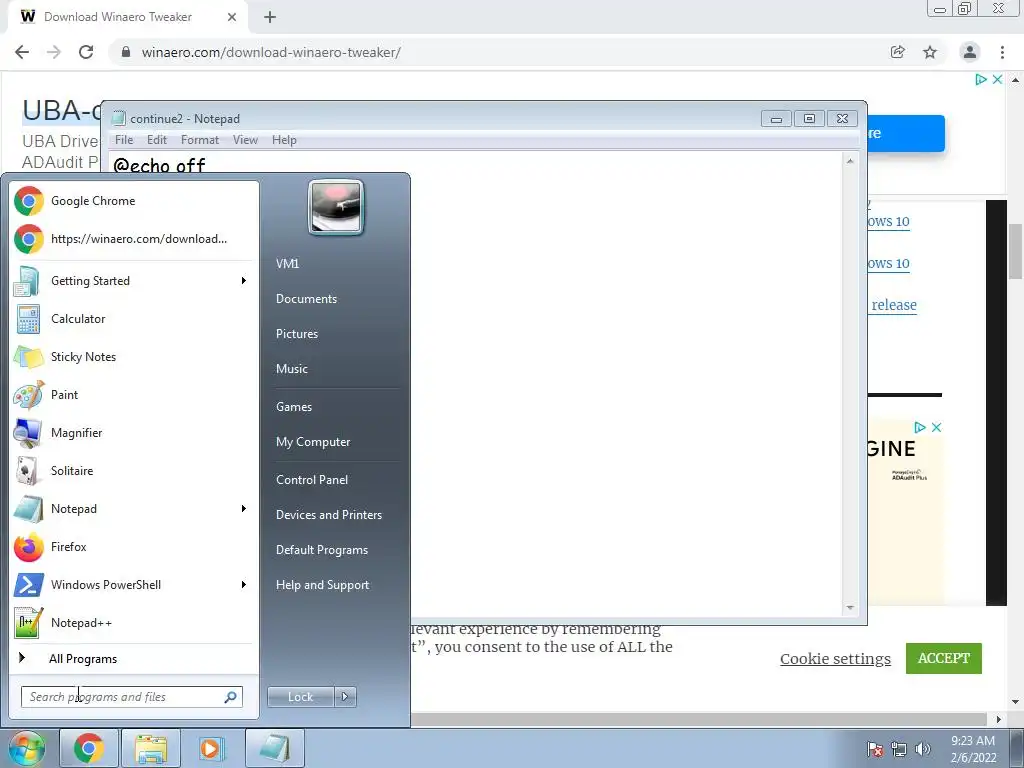
Task: Click the Action Center flag tray icon
Action: tap(875, 749)
